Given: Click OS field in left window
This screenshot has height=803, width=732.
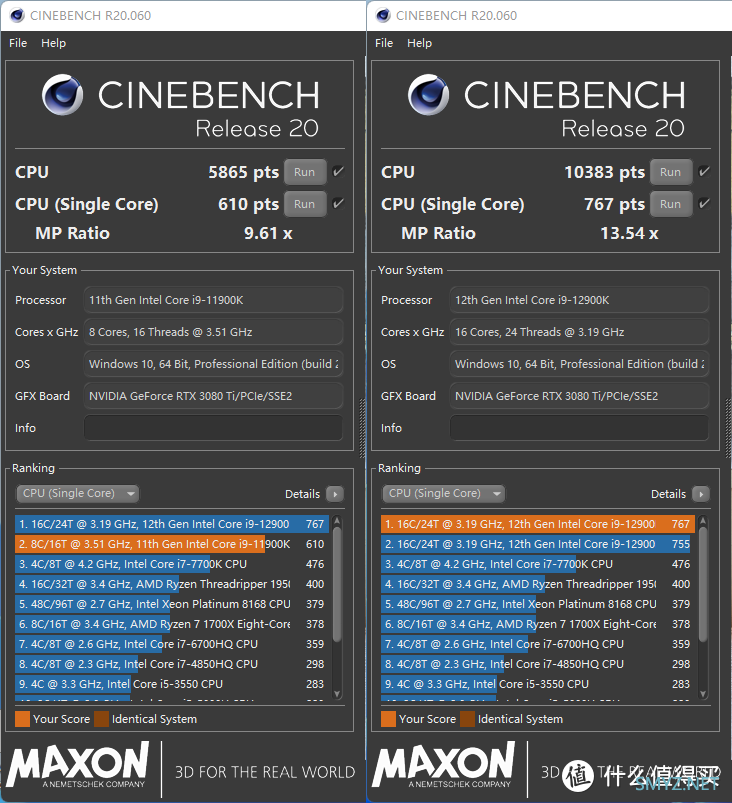Looking at the screenshot, I should pyautogui.click(x=213, y=364).
